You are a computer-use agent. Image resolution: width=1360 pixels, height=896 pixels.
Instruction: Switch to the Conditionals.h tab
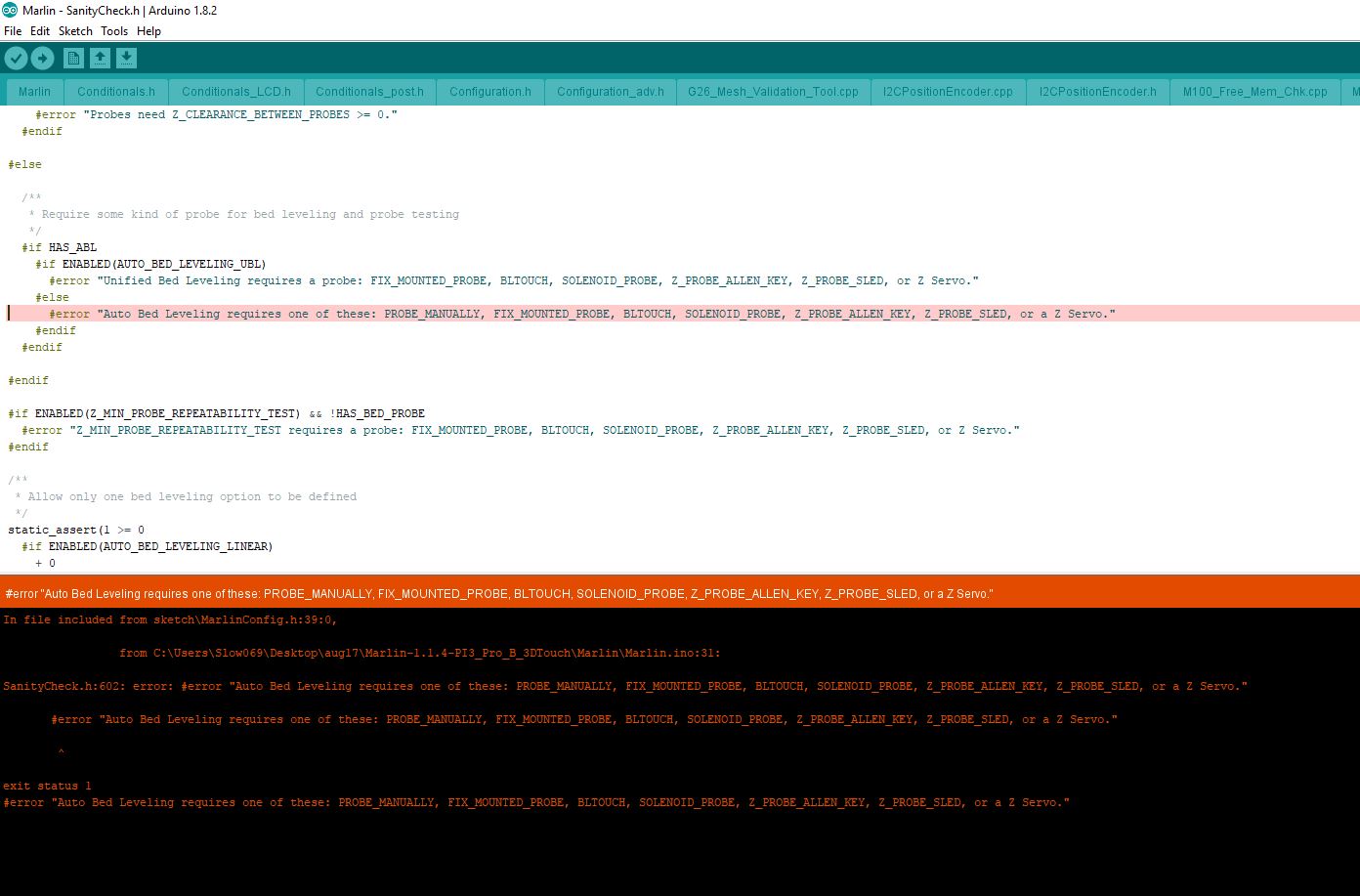click(x=116, y=92)
